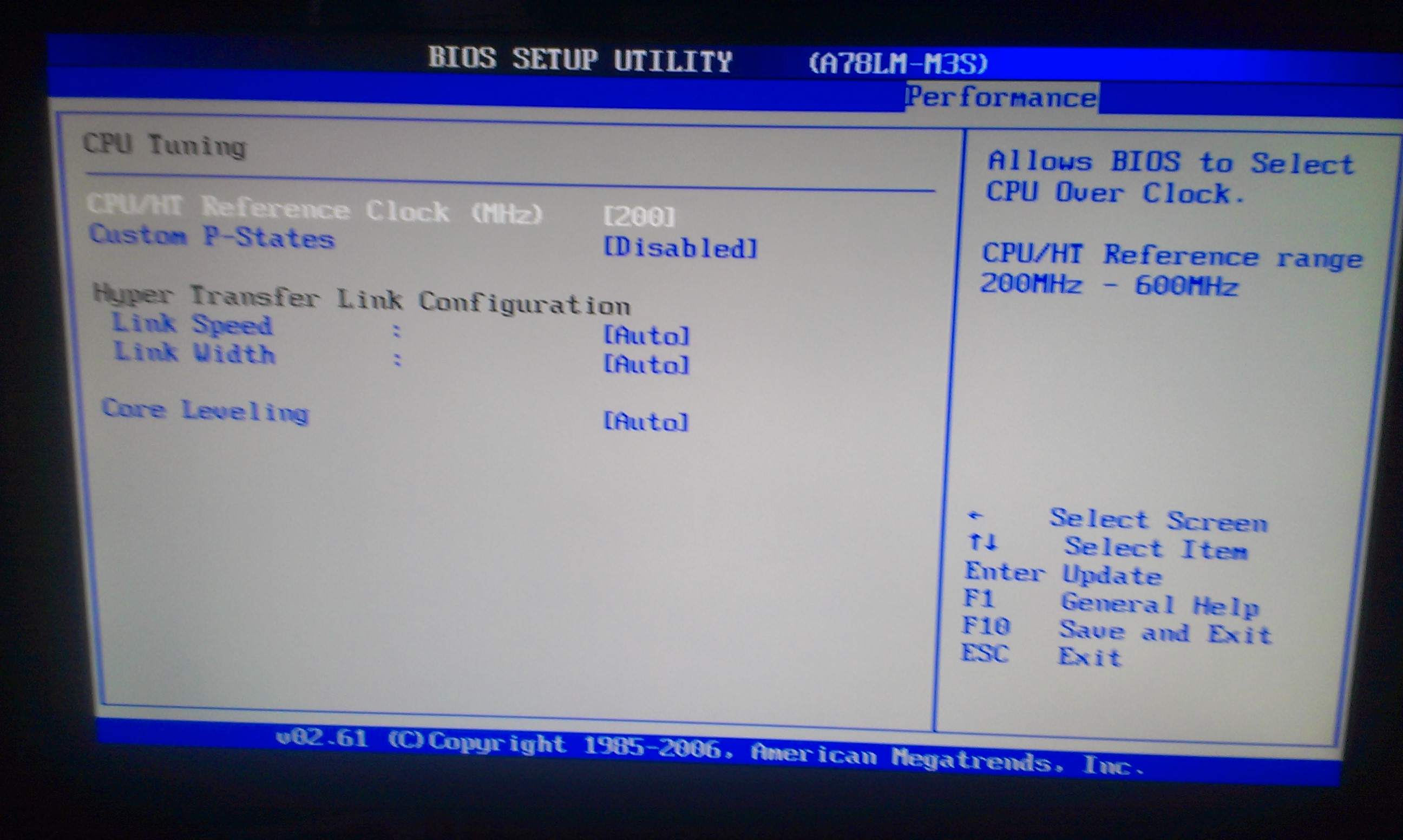Open the Link Width Auto dropdown
1403x840 pixels.
(646, 365)
